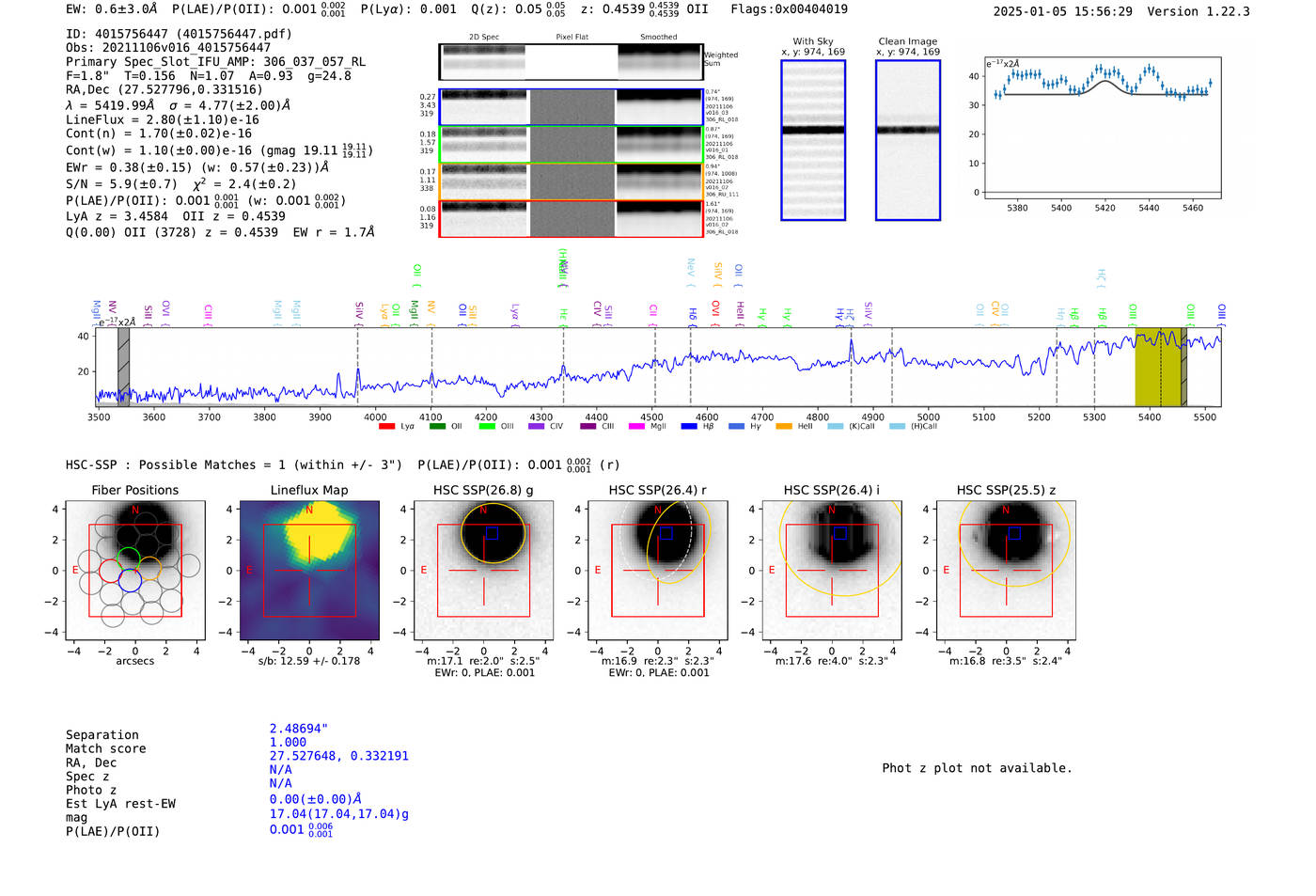The width and height of the screenshot is (1316, 896).
Task: Click the Est LyA rest-EW label
Action: [x=120, y=804]
